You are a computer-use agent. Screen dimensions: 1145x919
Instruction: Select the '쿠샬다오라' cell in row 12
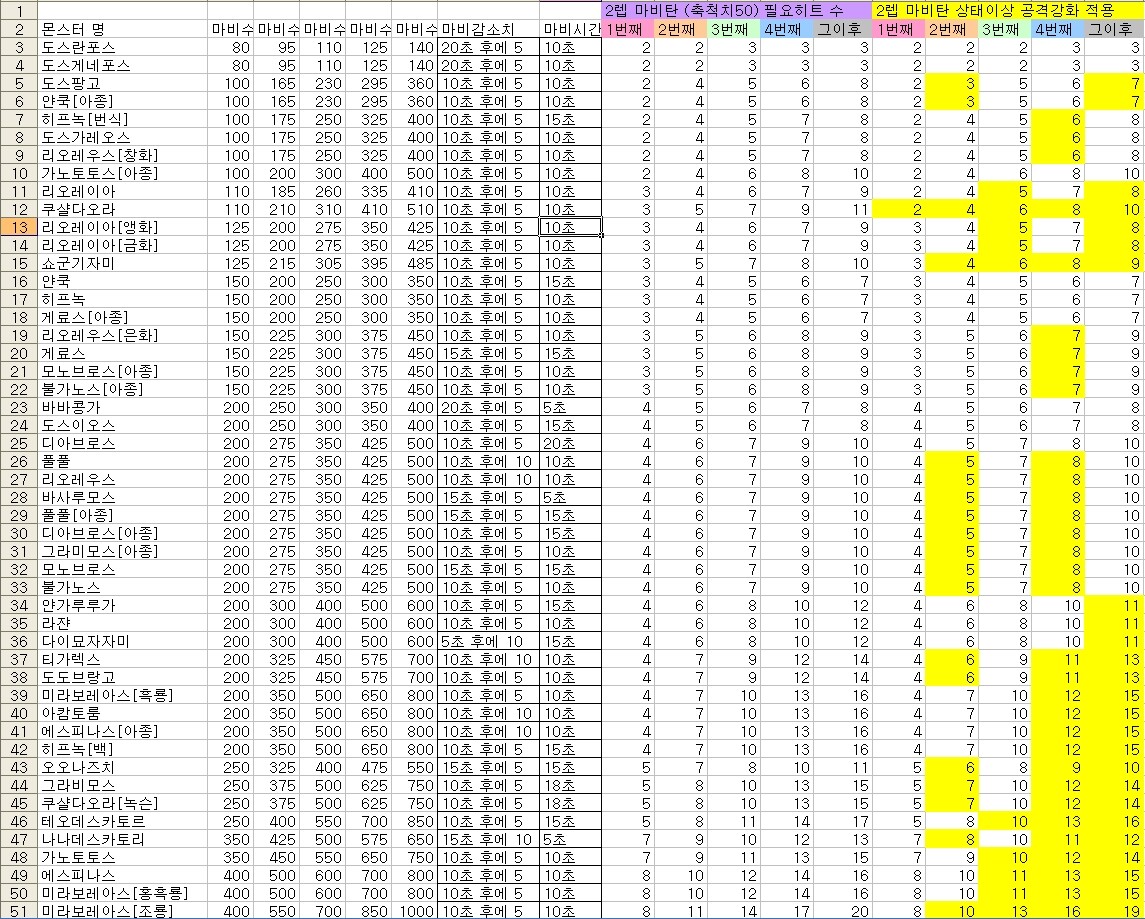point(79,209)
